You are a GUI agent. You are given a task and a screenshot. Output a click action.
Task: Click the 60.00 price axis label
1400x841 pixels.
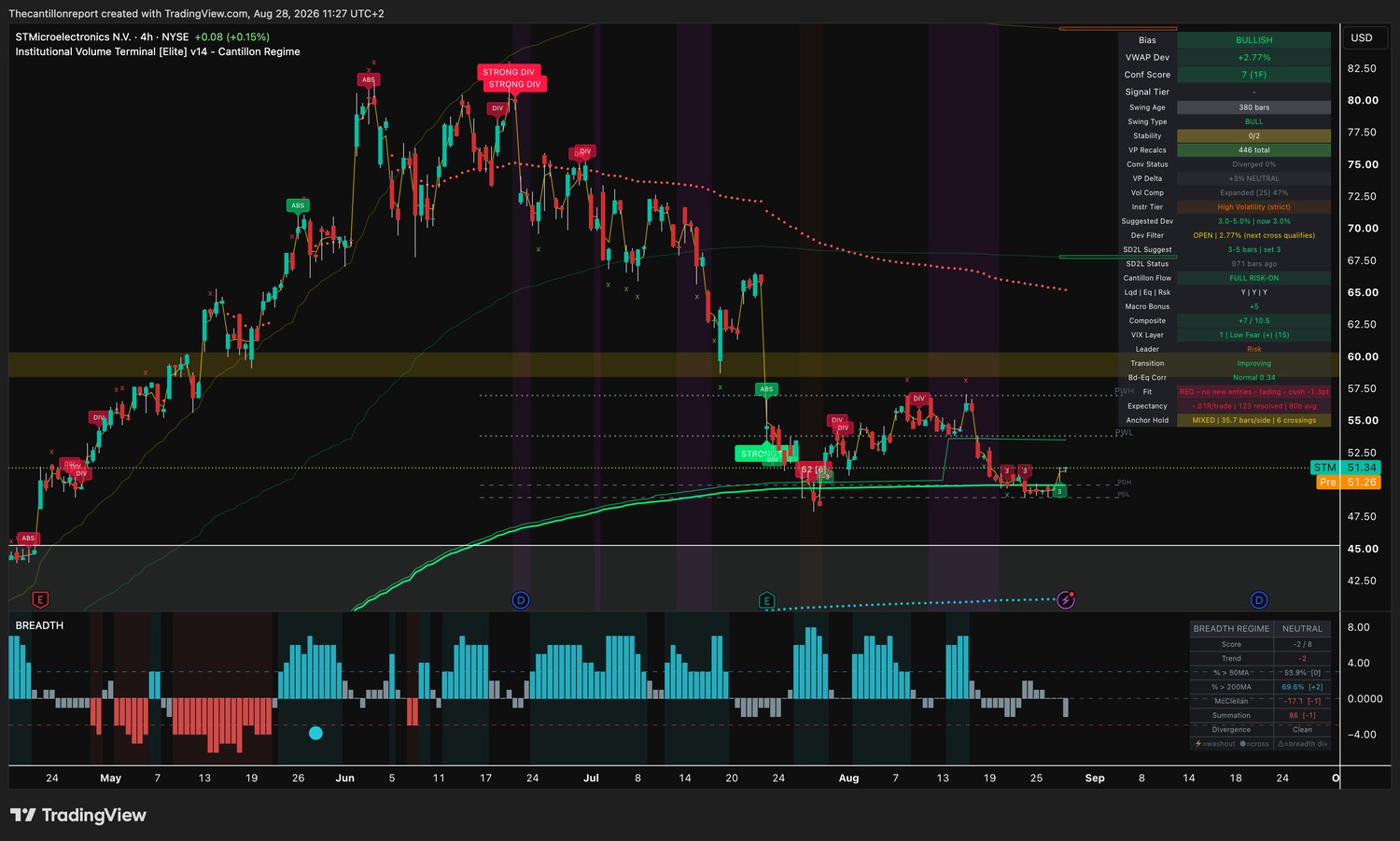point(1363,357)
